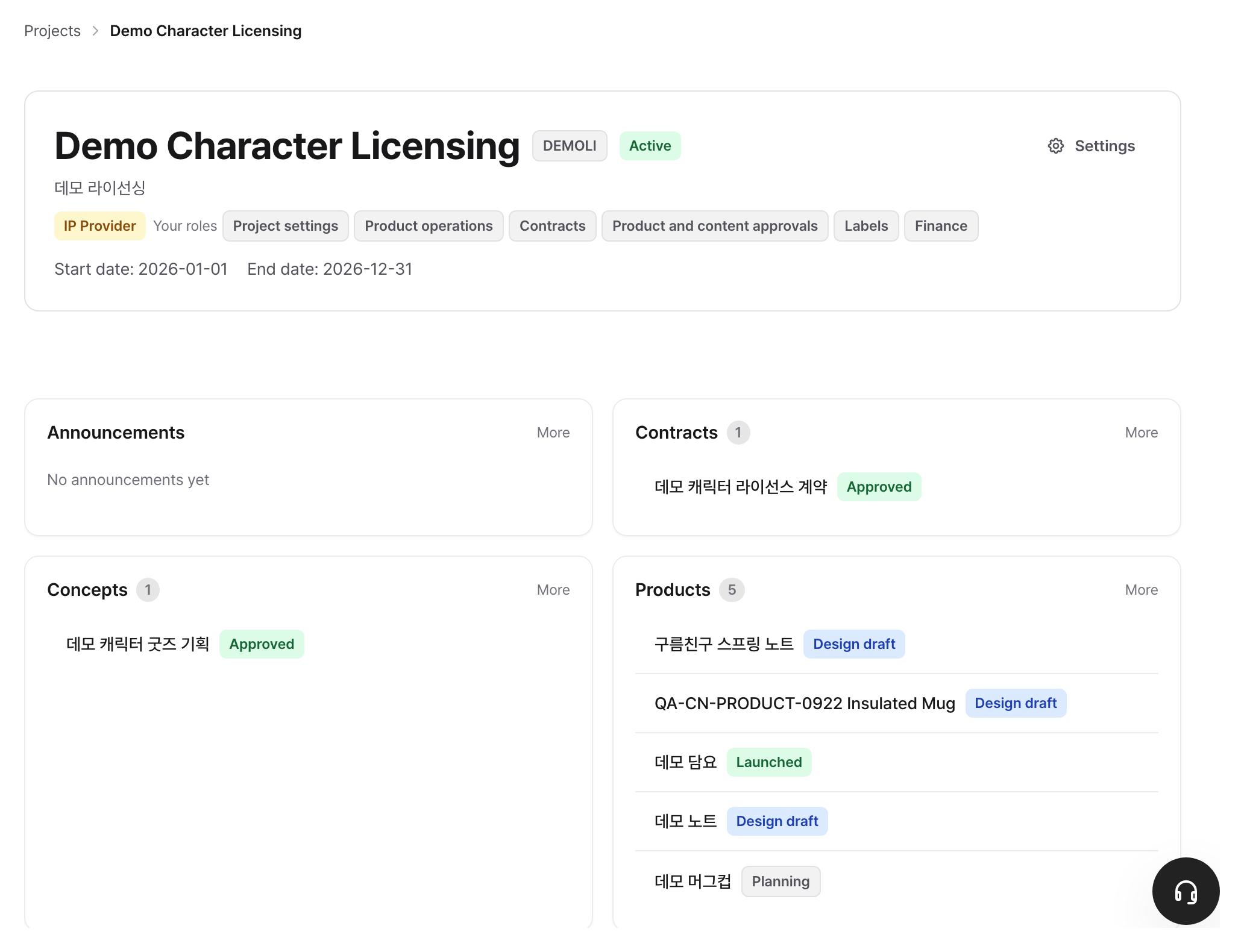This screenshot has width=1244, height=952.
Task: Open QA-CN-PRODUCT-0922 Insulated Mug product
Action: pos(805,703)
